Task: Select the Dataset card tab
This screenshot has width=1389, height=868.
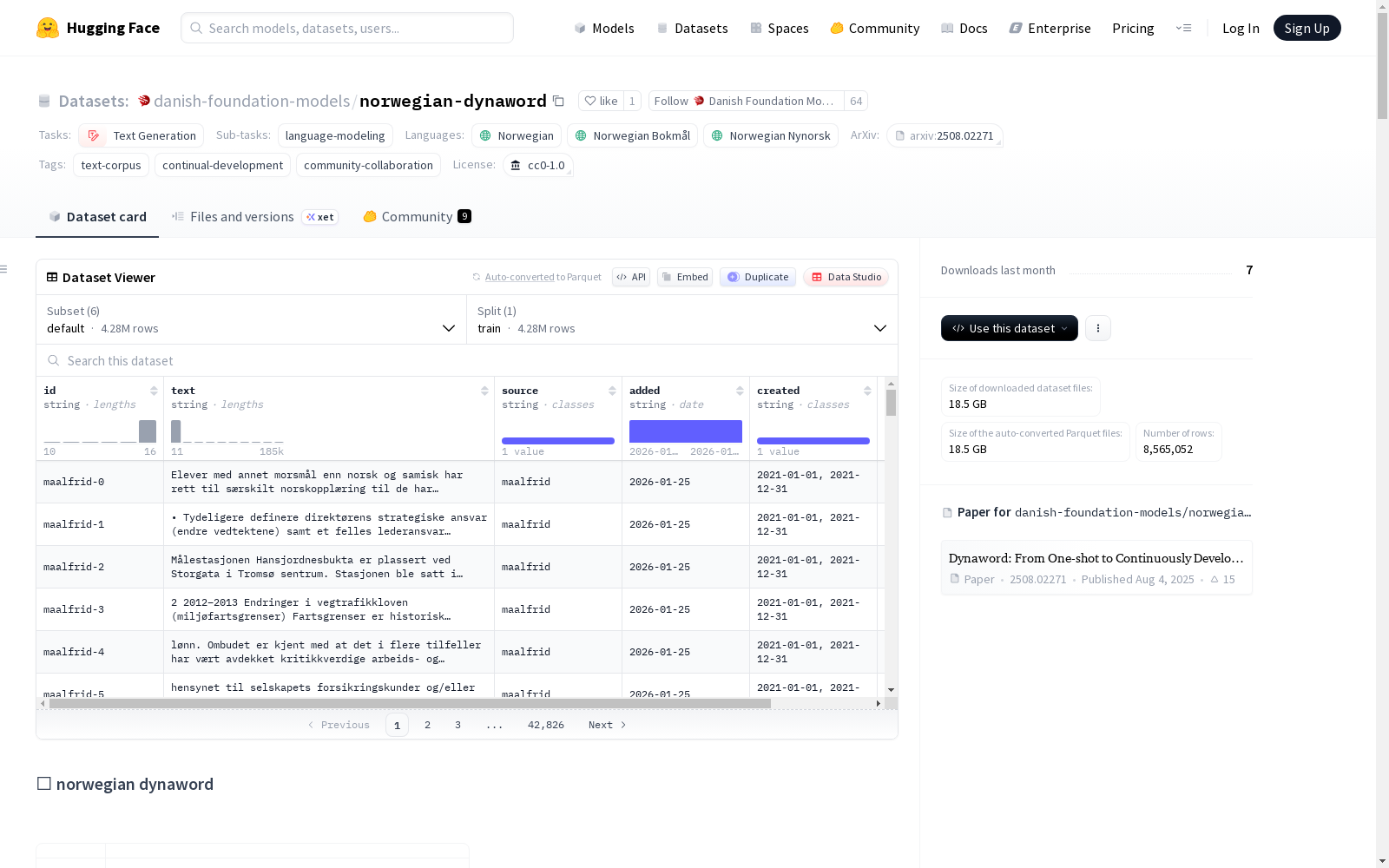Action: [x=97, y=217]
